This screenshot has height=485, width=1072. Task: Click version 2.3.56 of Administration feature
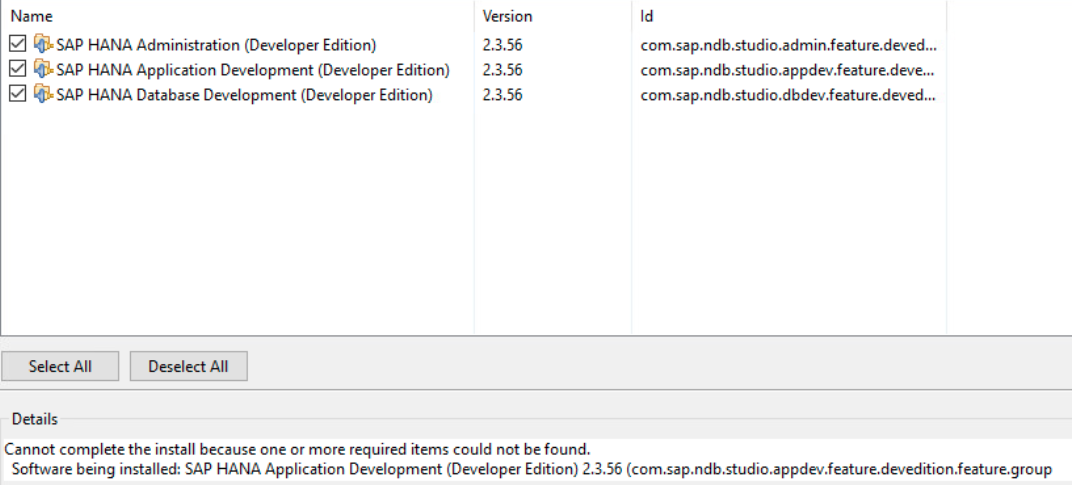(502, 45)
